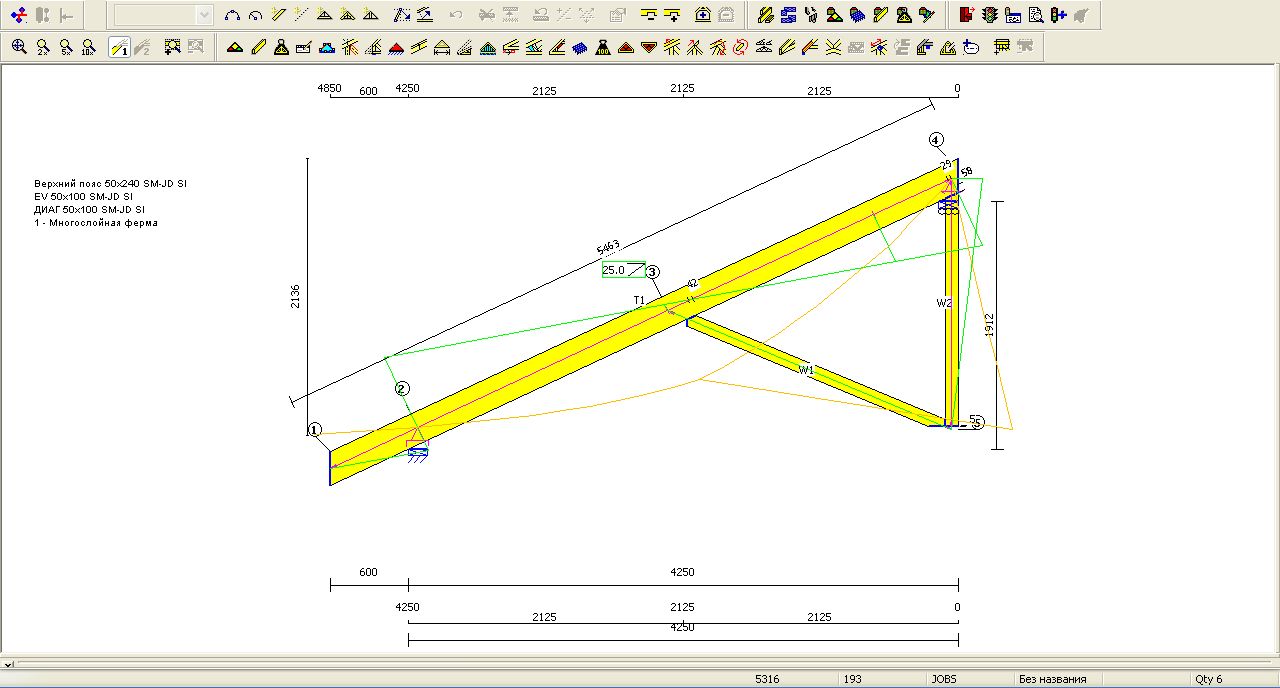Click node marker 3 beside the pitch box
Image resolution: width=1280 pixels, height=688 pixels.
(x=652, y=272)
